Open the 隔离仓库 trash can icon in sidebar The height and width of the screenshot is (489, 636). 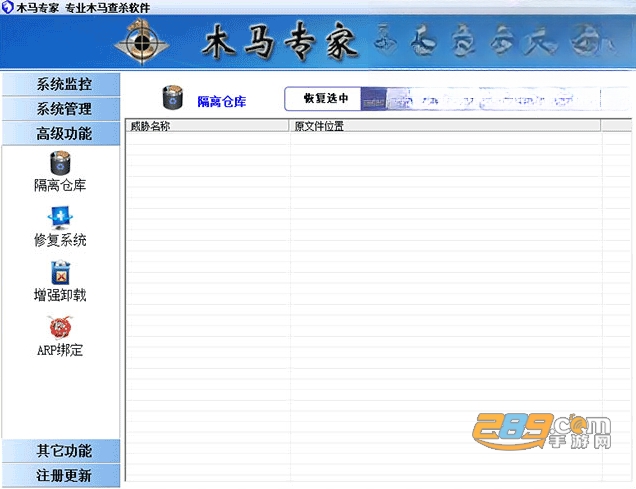[x=60, y=163]
